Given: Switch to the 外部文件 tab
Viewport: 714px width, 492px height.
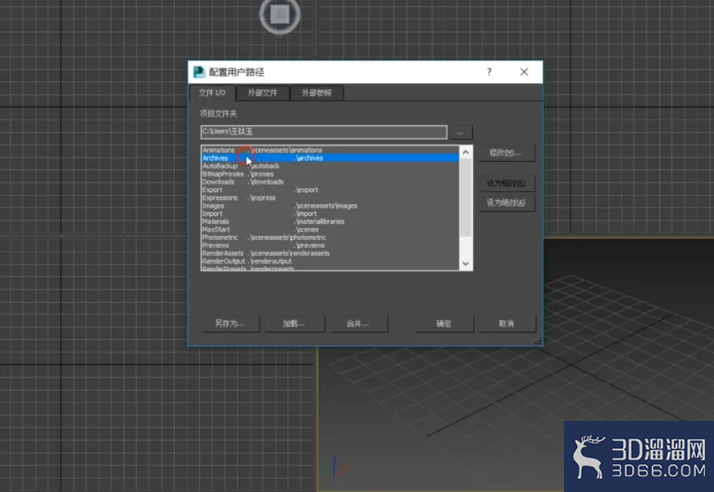Looking at the screenshot, I should pyautogui.click(x=262, y=93).
